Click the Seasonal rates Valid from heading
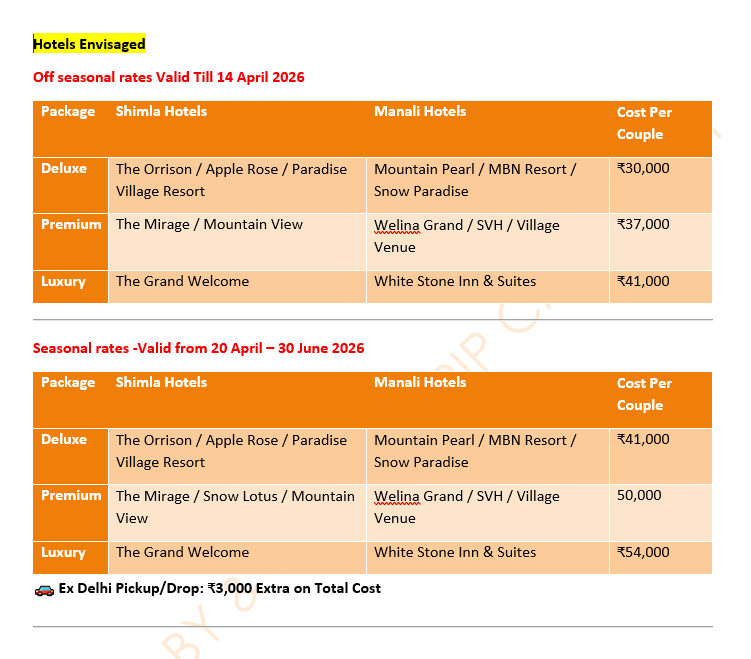 click(x=198, y=348)
